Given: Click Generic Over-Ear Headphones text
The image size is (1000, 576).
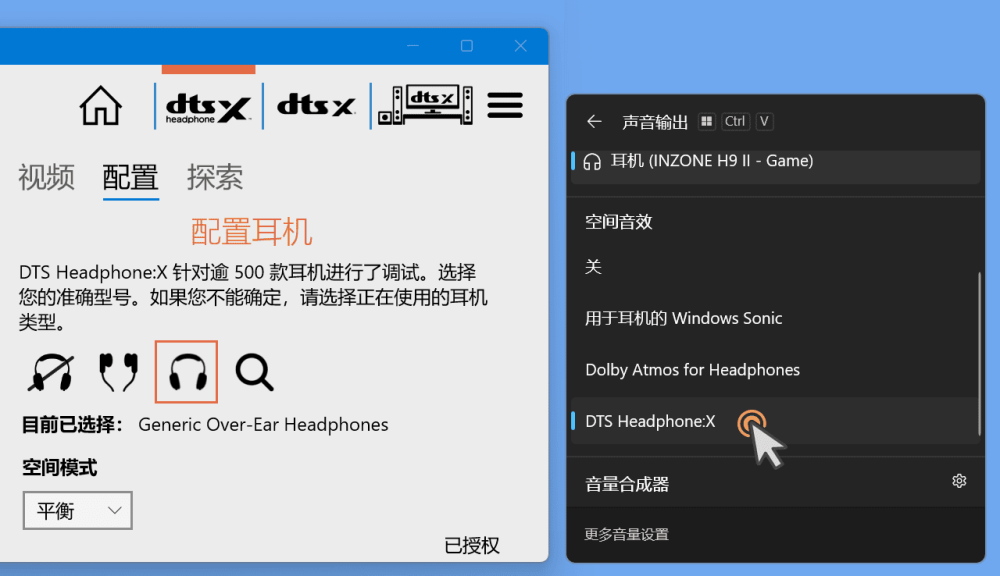Looking at the screenshot, I should [263, 425].
